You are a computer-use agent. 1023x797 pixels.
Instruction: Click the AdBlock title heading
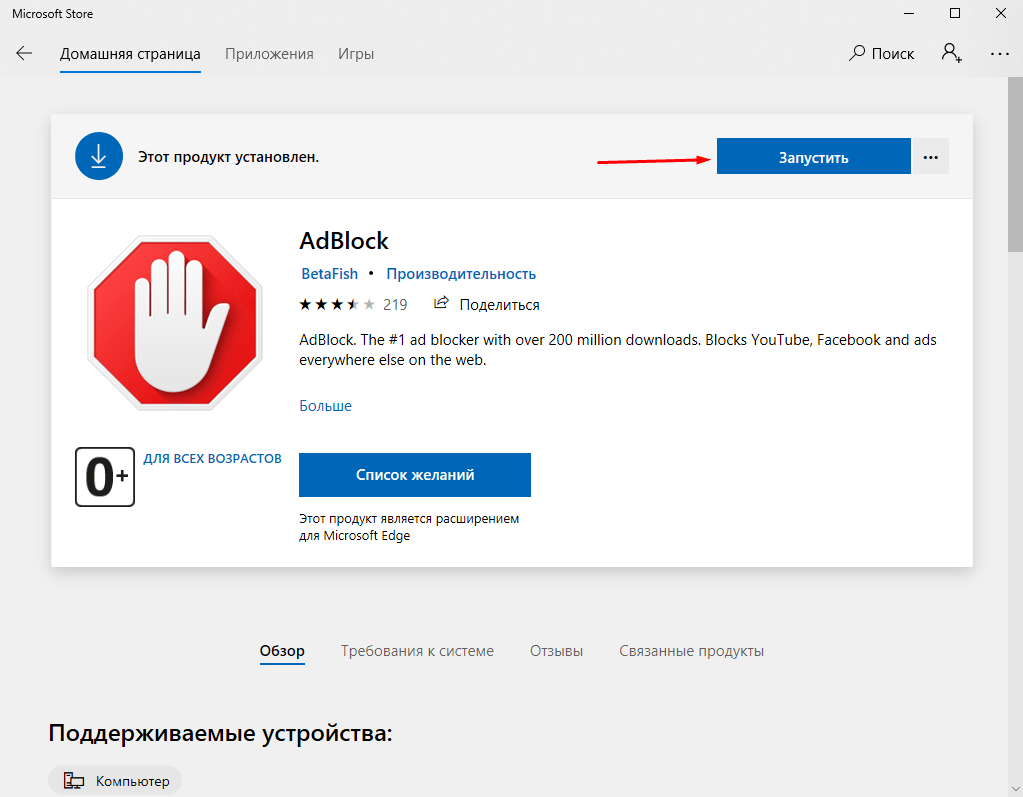point(344,241)
